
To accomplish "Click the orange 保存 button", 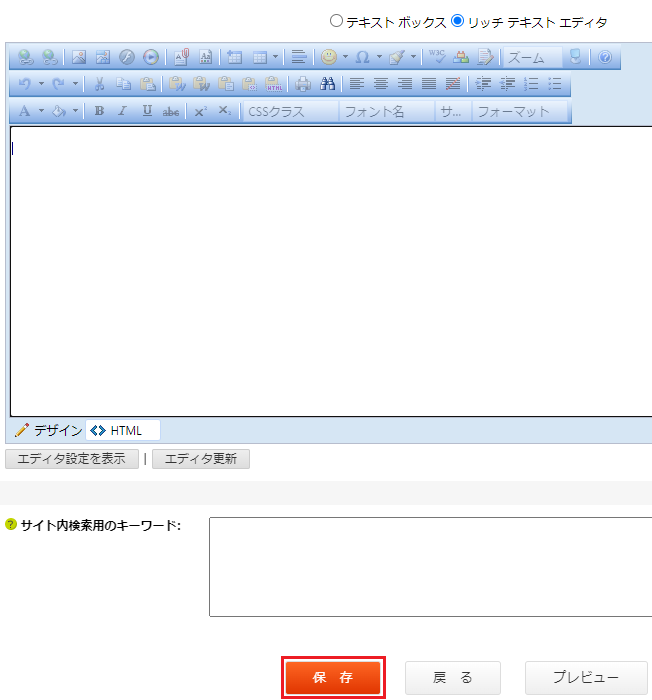I will coord(333,677).
